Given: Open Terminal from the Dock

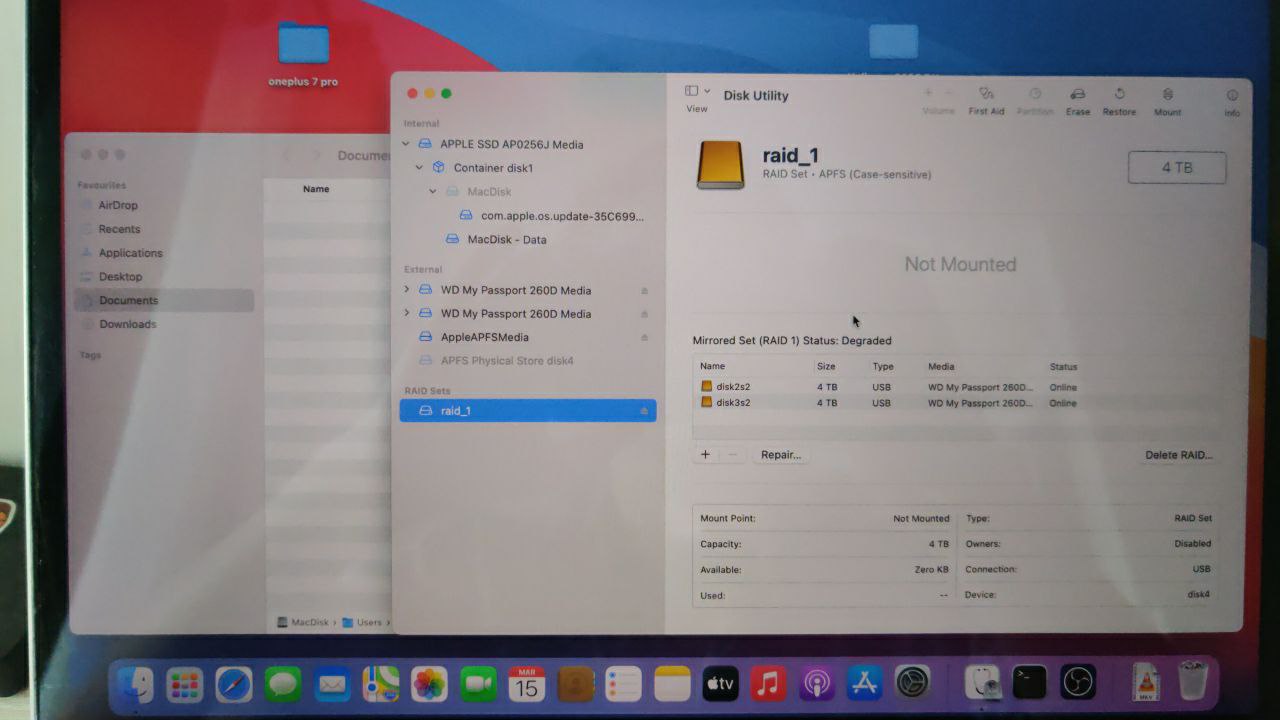Looking at the screenshot, I should point(1029,682).
